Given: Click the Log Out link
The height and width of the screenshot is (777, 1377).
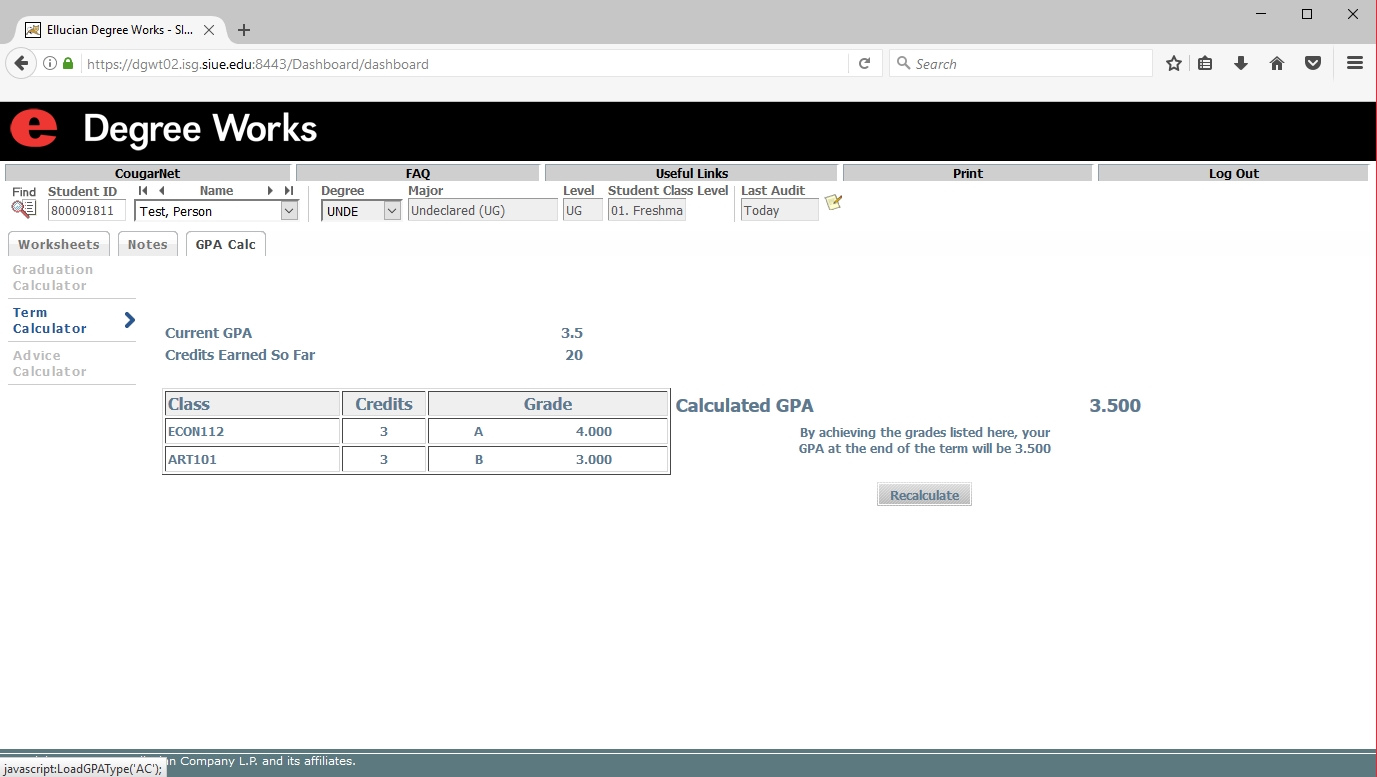Looking at the screenshot, I should 1233,173.
